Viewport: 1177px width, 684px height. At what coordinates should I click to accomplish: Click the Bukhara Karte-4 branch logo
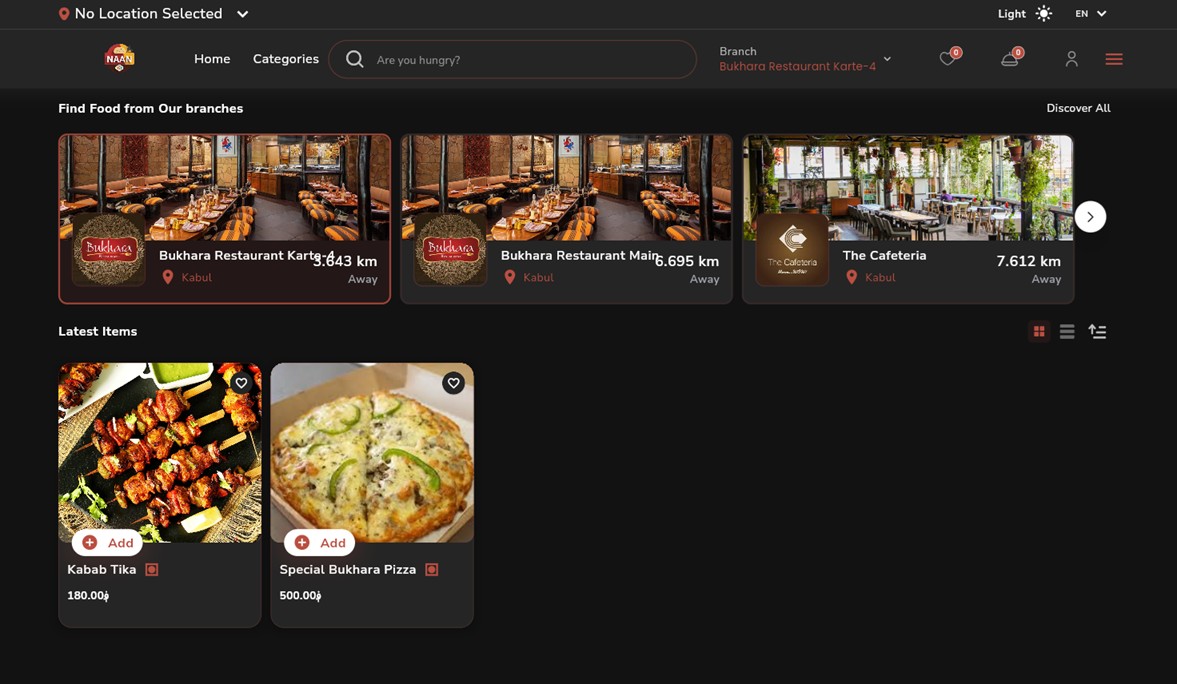tap(109, 249)
